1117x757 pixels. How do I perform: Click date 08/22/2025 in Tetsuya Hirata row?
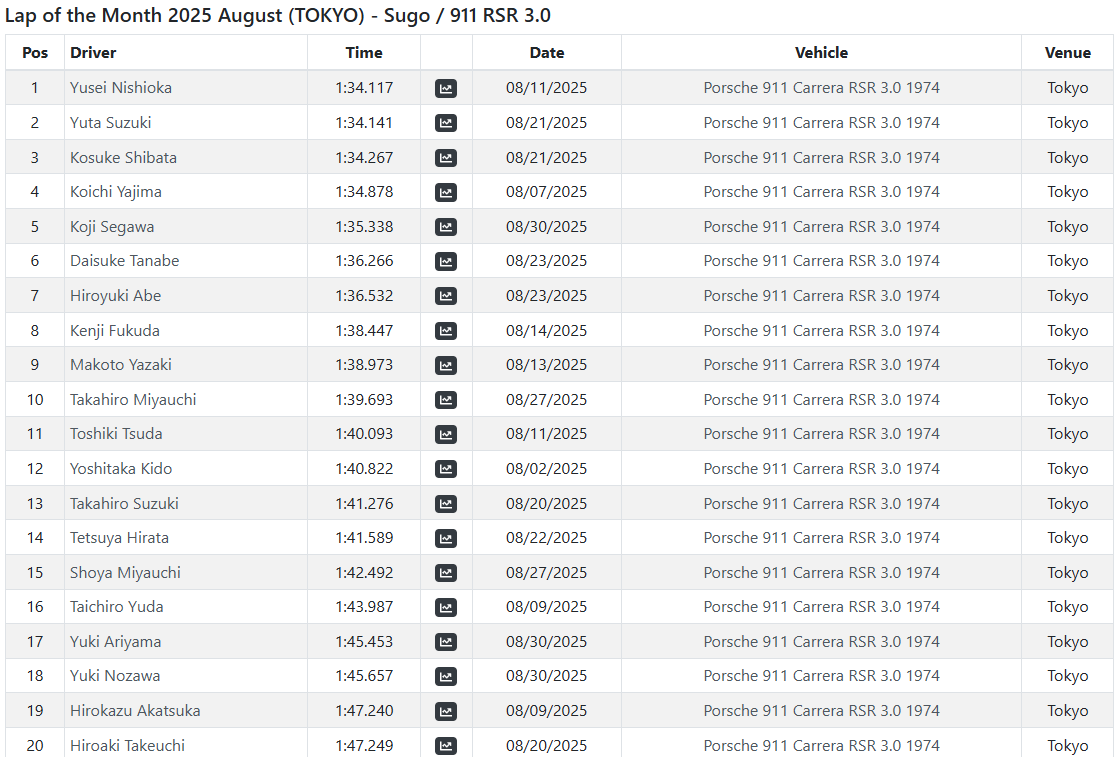tap(546, 538)
